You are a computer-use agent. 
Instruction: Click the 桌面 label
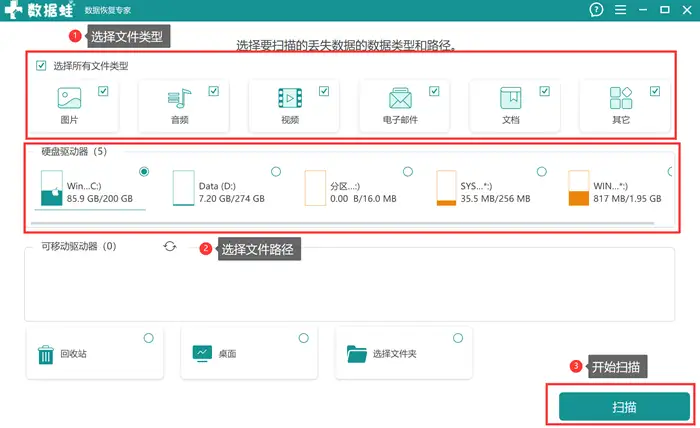point(227,354)
